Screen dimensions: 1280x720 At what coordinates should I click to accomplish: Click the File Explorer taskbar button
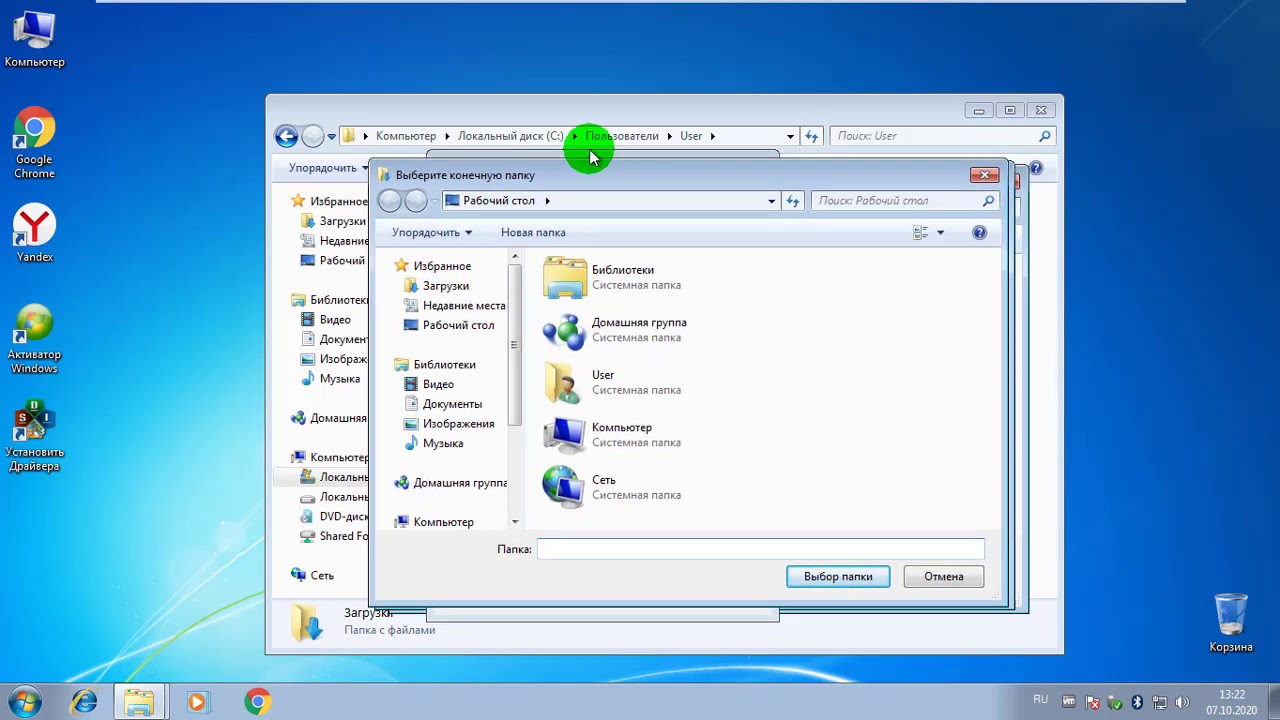click(139, 702)
